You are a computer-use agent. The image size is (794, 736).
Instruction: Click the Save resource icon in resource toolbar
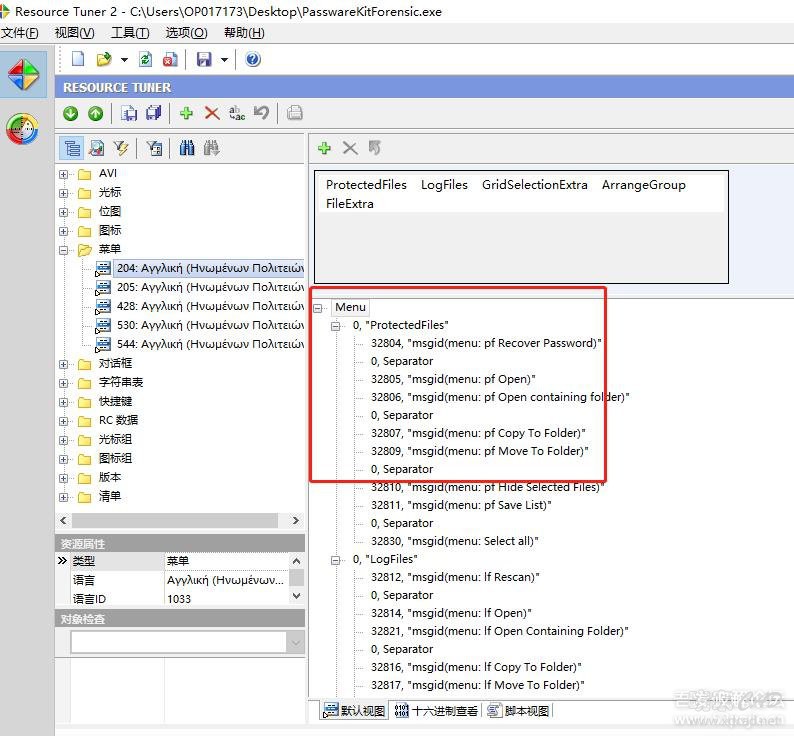coord(129,113)
